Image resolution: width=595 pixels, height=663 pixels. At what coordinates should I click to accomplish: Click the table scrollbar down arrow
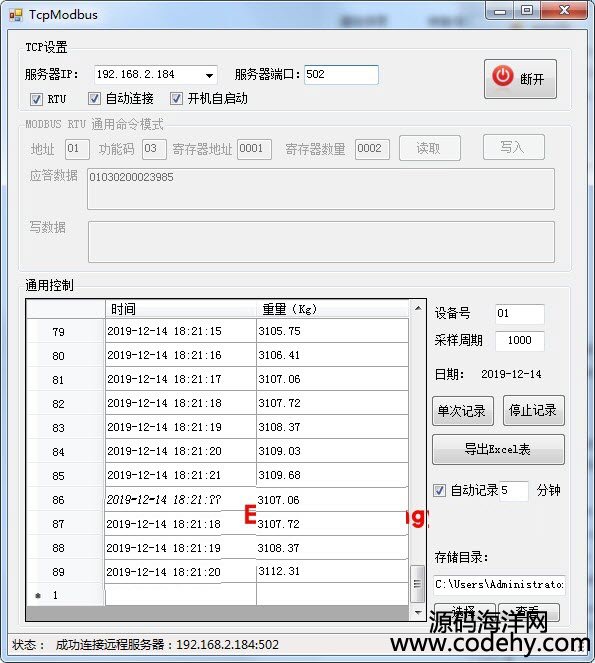pos(418,612)
